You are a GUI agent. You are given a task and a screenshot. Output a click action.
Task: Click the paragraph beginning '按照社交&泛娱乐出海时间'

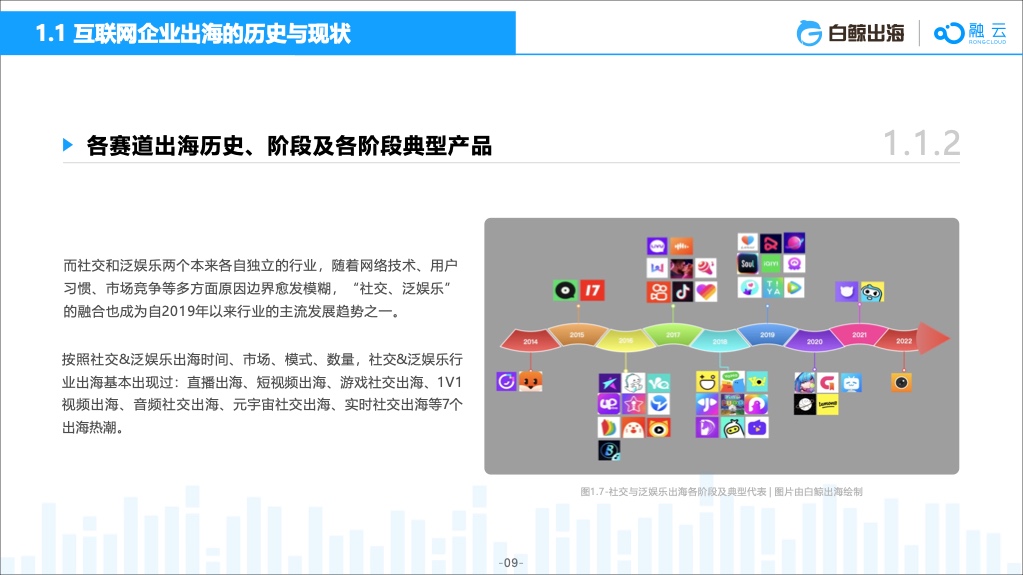262,394
